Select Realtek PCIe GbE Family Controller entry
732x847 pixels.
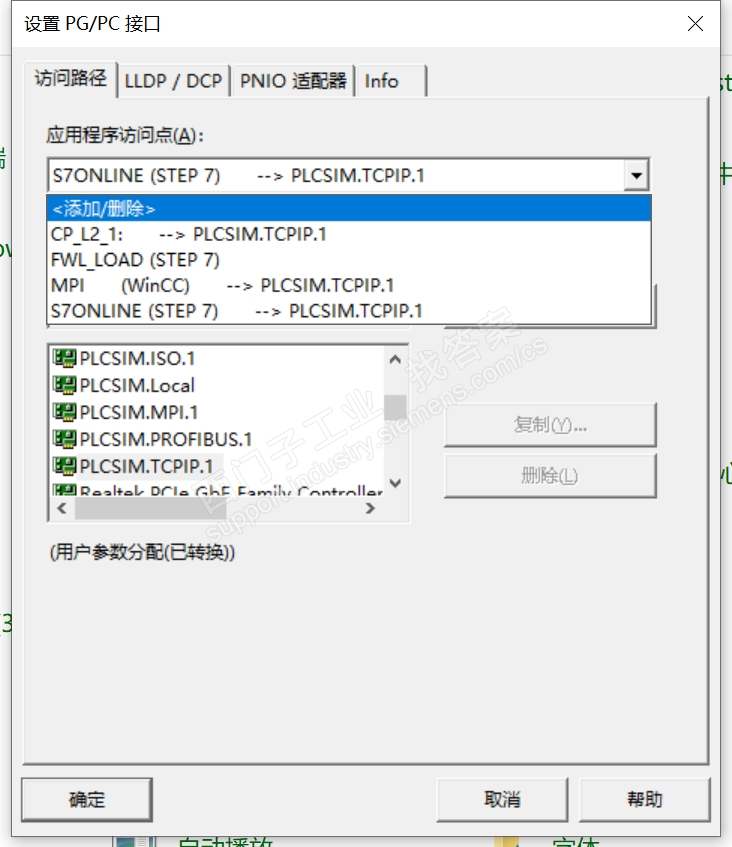pyautogui.click(x=231, y=490)
